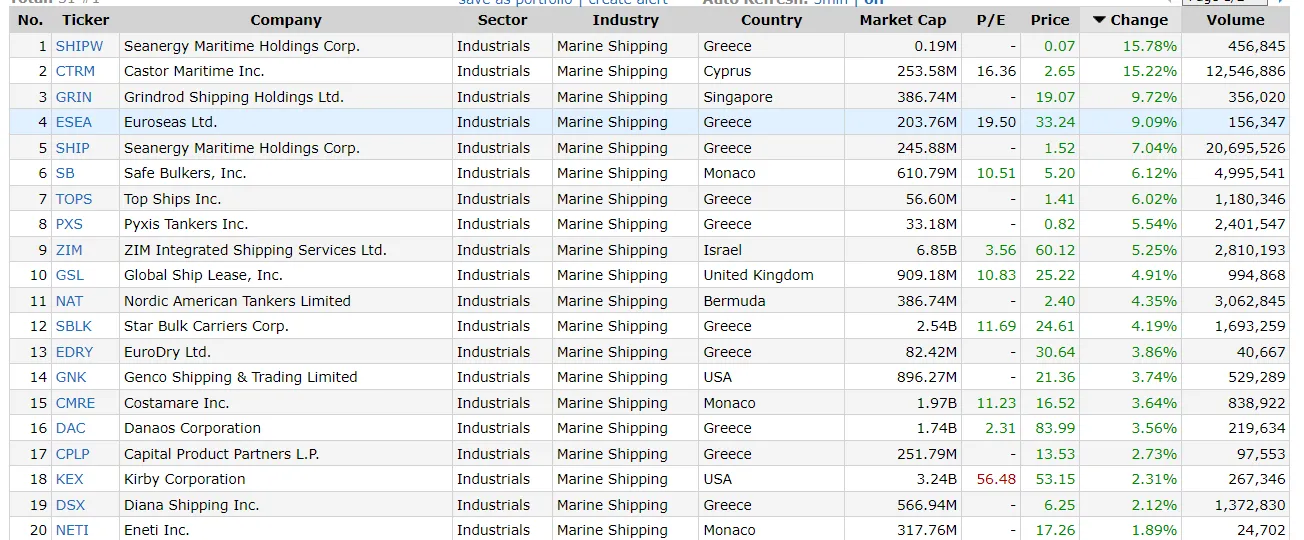Viewport: 1304px width, 540px height.
Task: Sort by the Price column header
Action: (1050, 20)
